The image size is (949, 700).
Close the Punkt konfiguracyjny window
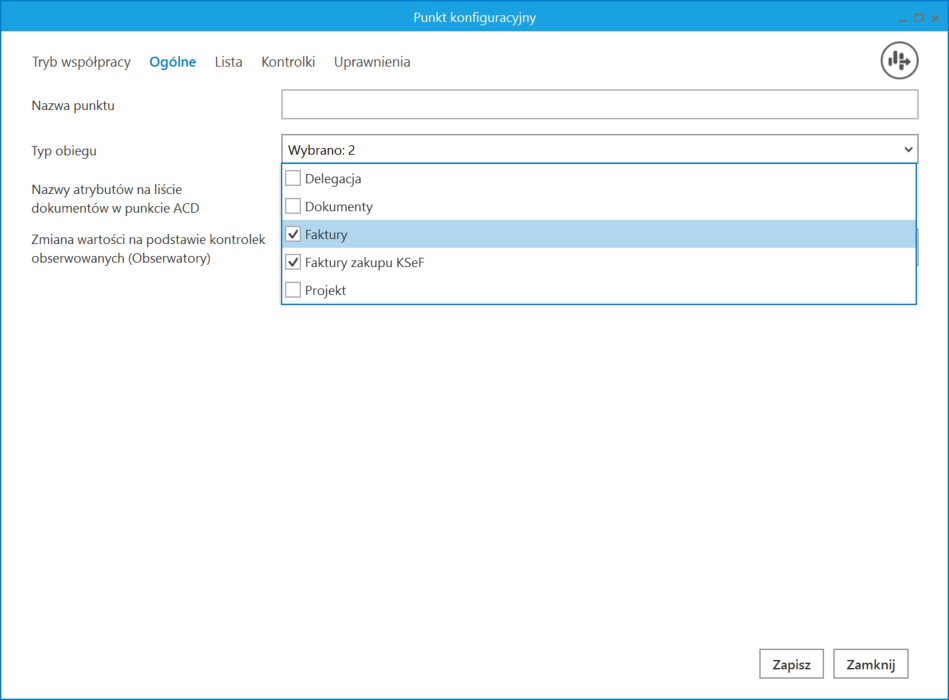click(x=935, y=18)
